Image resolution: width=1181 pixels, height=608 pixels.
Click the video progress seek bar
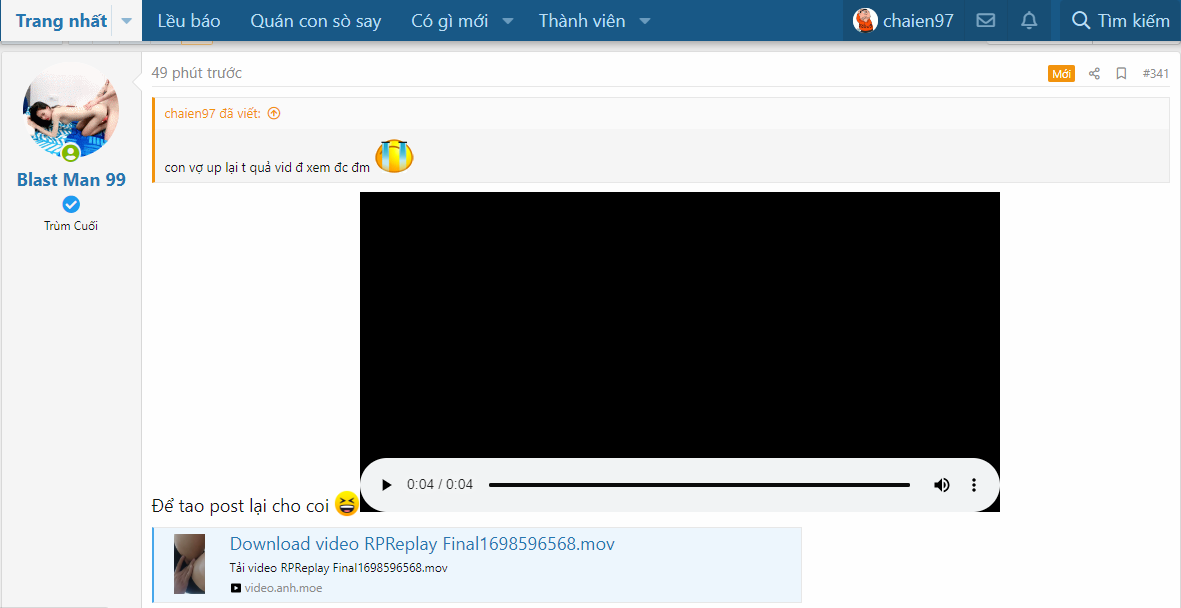(x=698, y=485)
